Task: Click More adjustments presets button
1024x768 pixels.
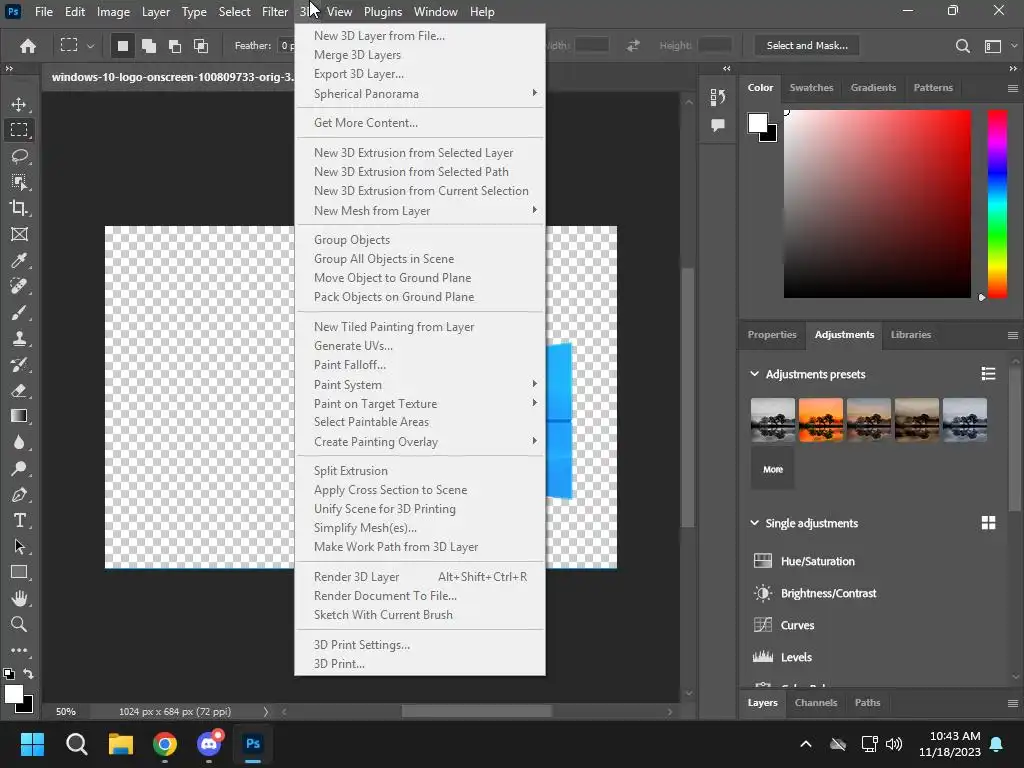Action: [x=773, y=469]
